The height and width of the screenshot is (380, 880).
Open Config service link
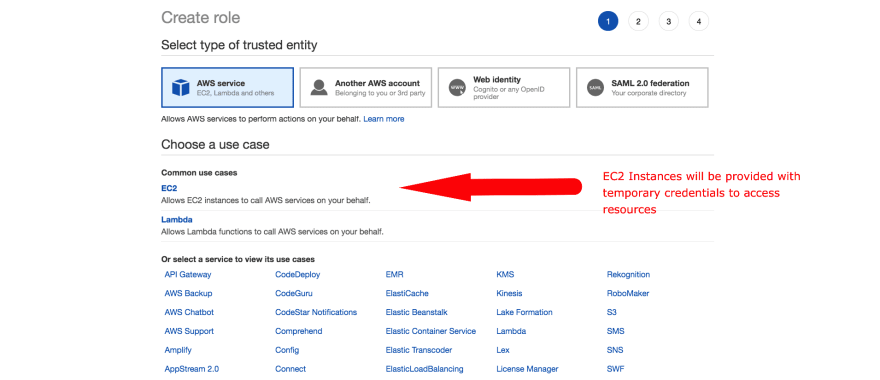pyautogui.click(x=287, y=350)
